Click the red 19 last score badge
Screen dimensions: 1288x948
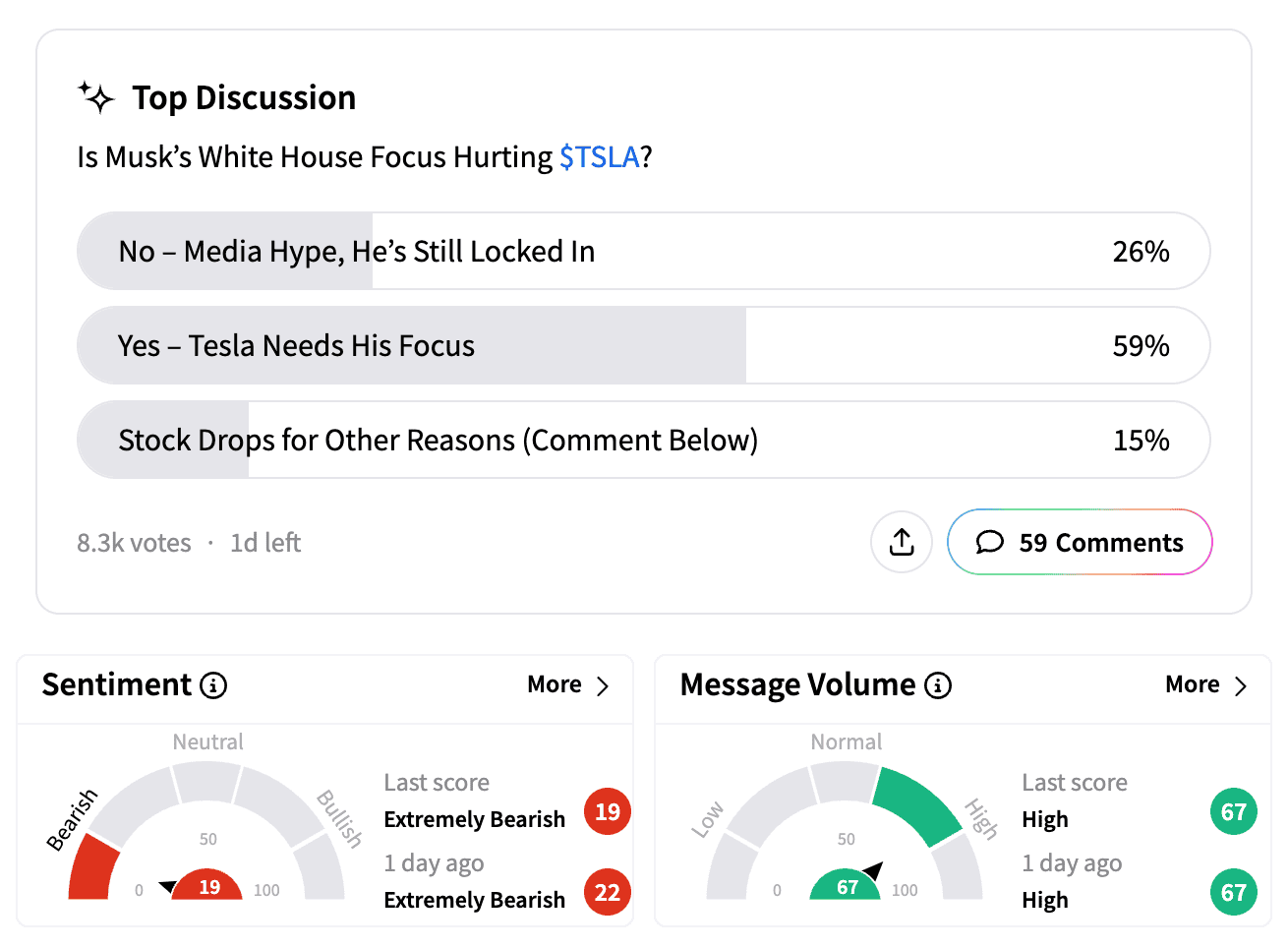tap(608, 811)
